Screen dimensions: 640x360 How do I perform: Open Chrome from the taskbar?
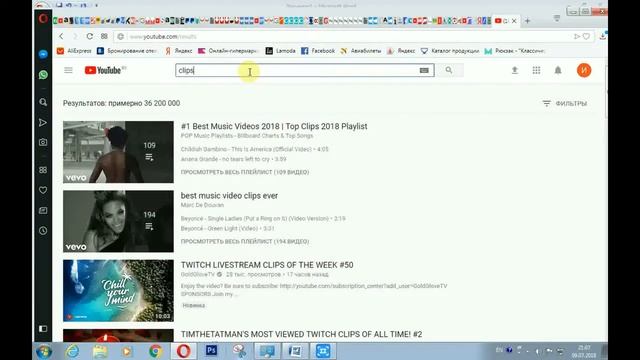(x=155, y=351)
